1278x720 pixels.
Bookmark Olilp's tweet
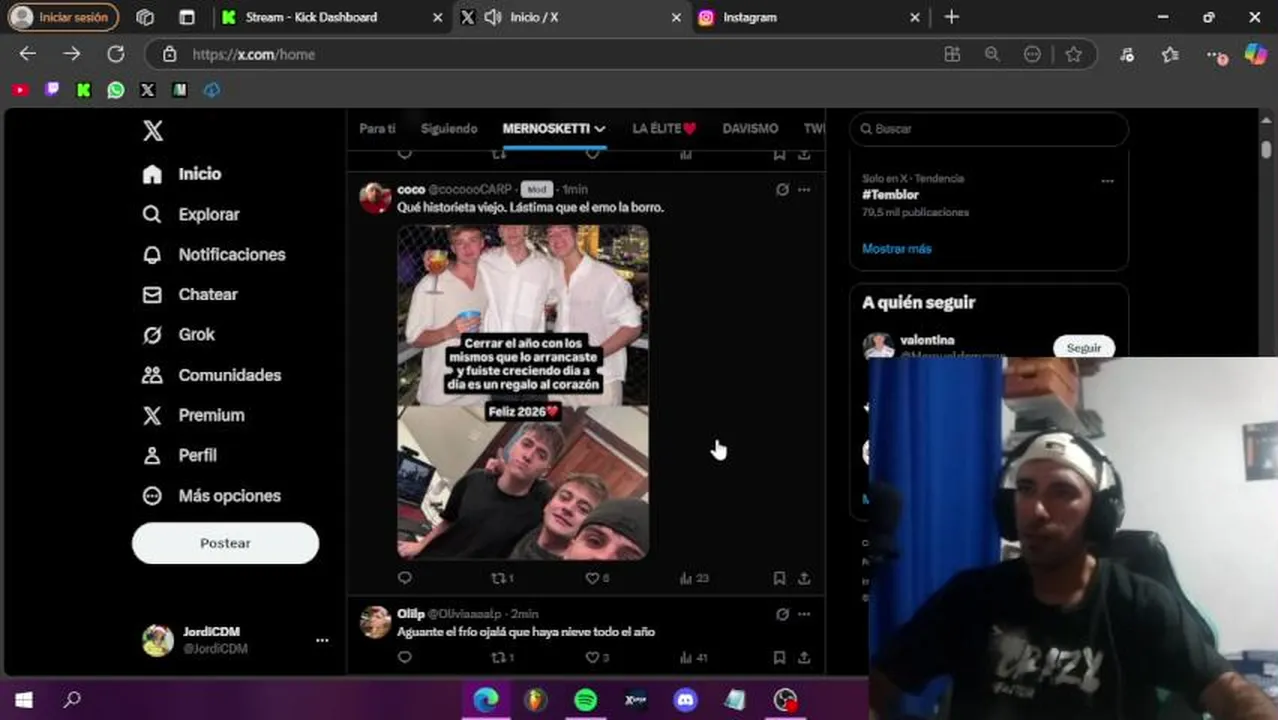point(779,657)
